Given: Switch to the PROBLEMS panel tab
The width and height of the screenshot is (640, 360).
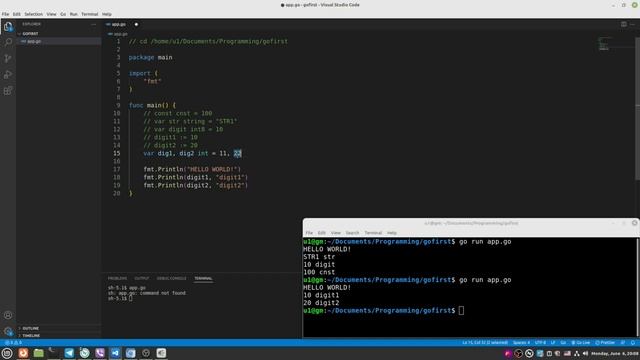Looking at the screenshot, I should [x=117, y=278].
